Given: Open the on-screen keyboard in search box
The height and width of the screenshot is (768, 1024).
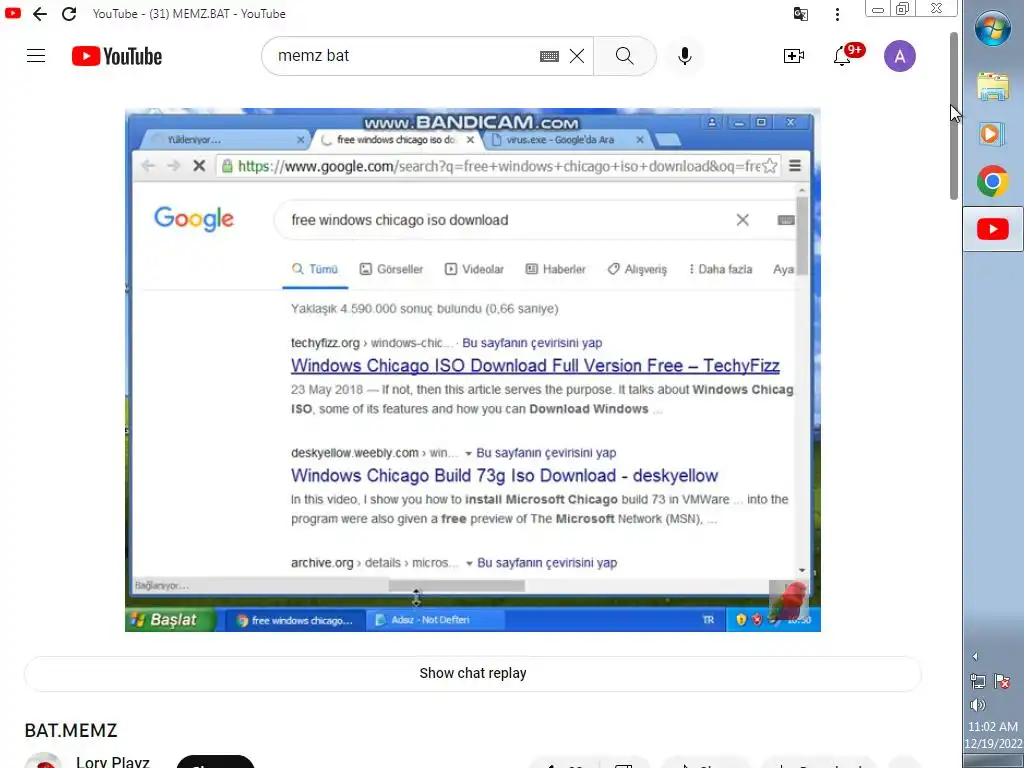Looking at the screenshot, I should (x=549, y=57).
